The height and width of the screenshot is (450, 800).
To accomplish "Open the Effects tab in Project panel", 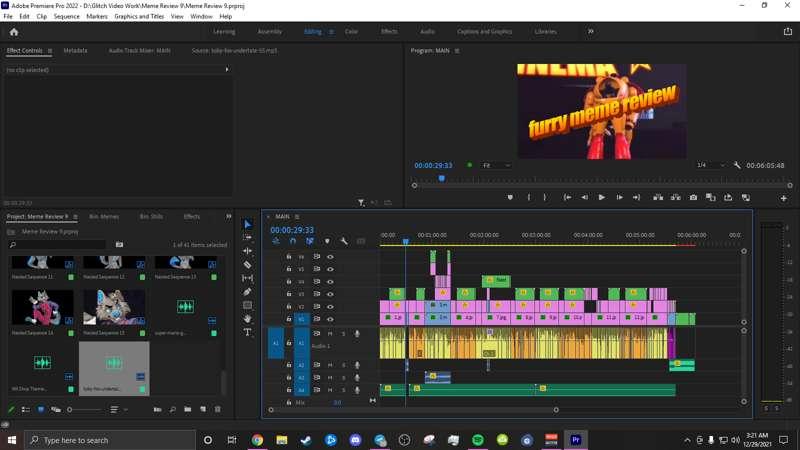I will pyautogui.click(x=192, y=217).
